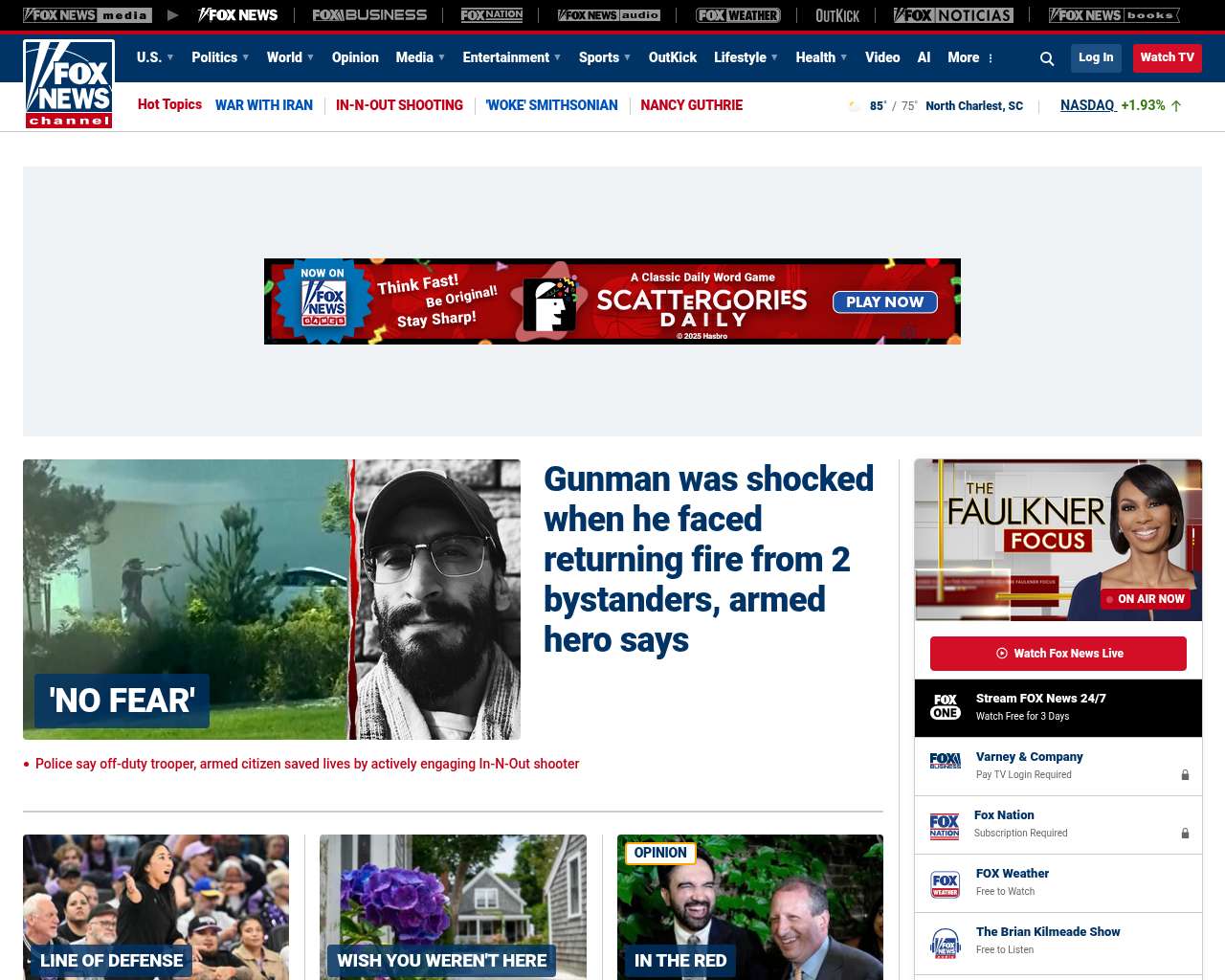The image size is (1225, 980).
Task: Open the NASDAQ stock link
Action: coord(1088,105)
